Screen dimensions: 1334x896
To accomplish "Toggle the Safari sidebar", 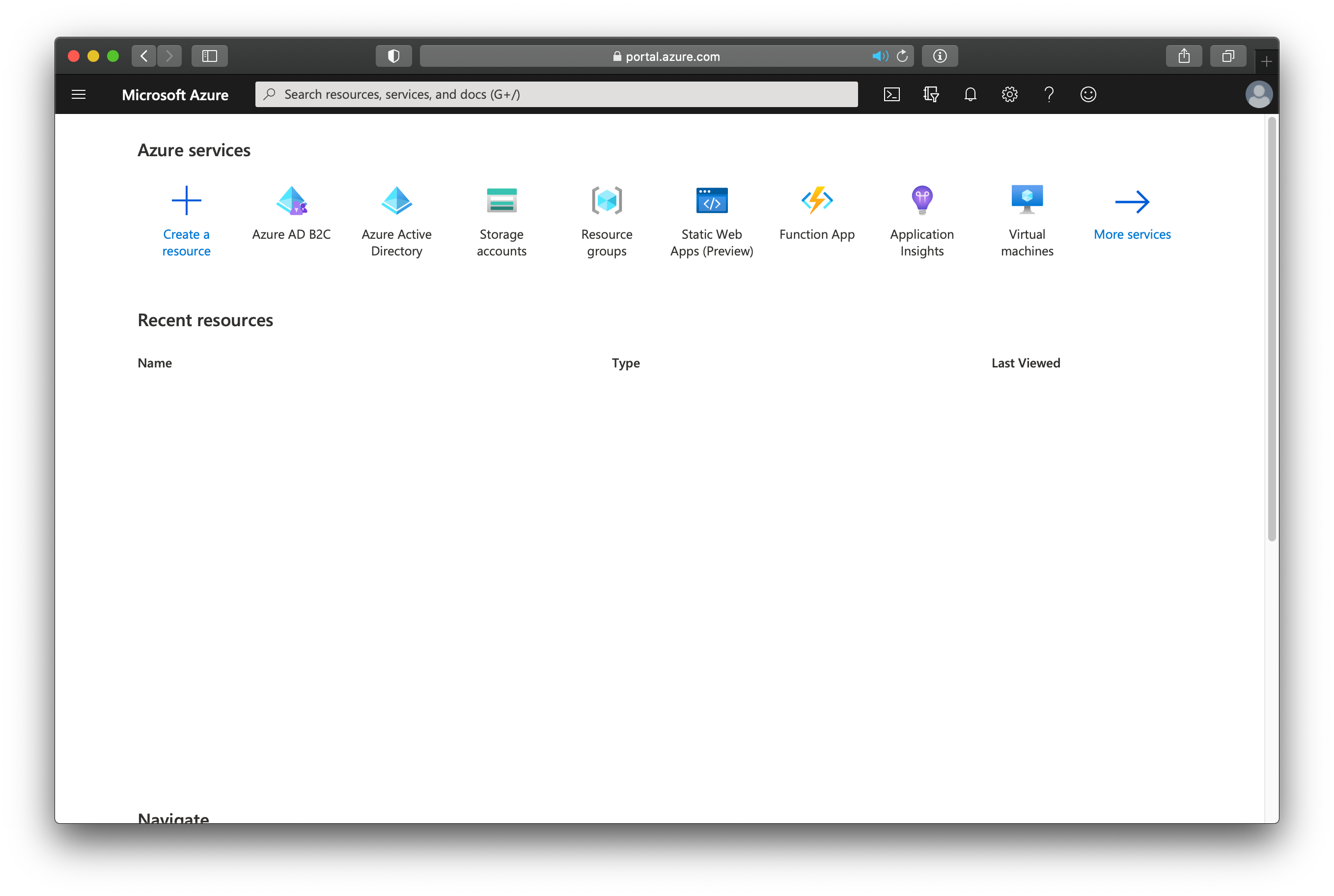I will click(x=210, y=56).
